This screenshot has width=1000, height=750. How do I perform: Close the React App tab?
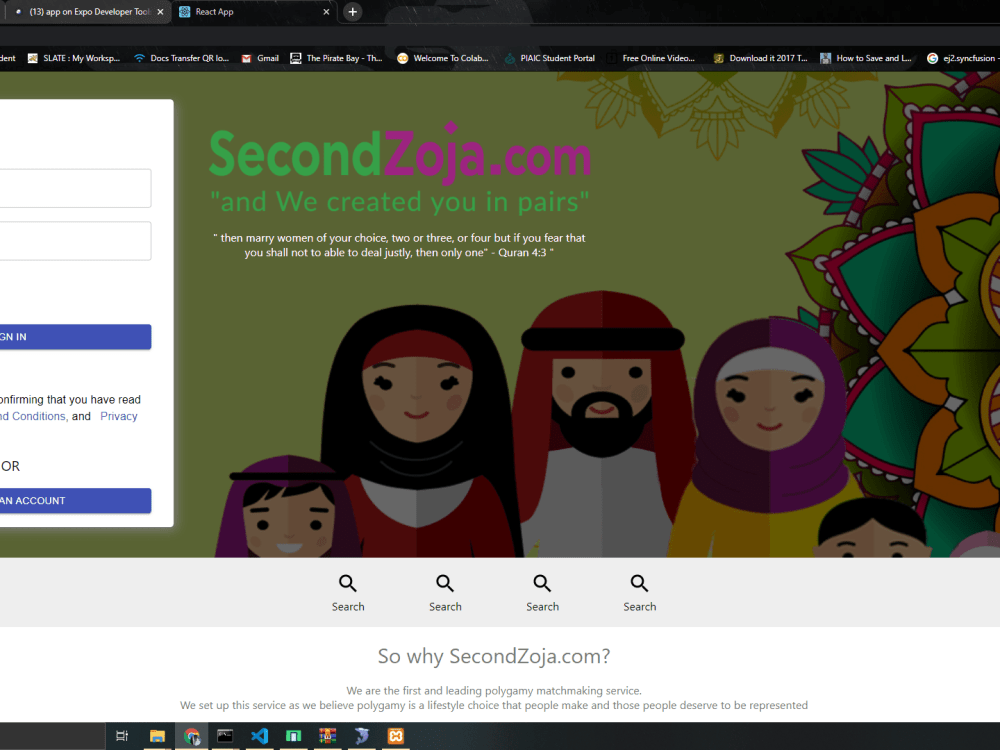point(326,11)
